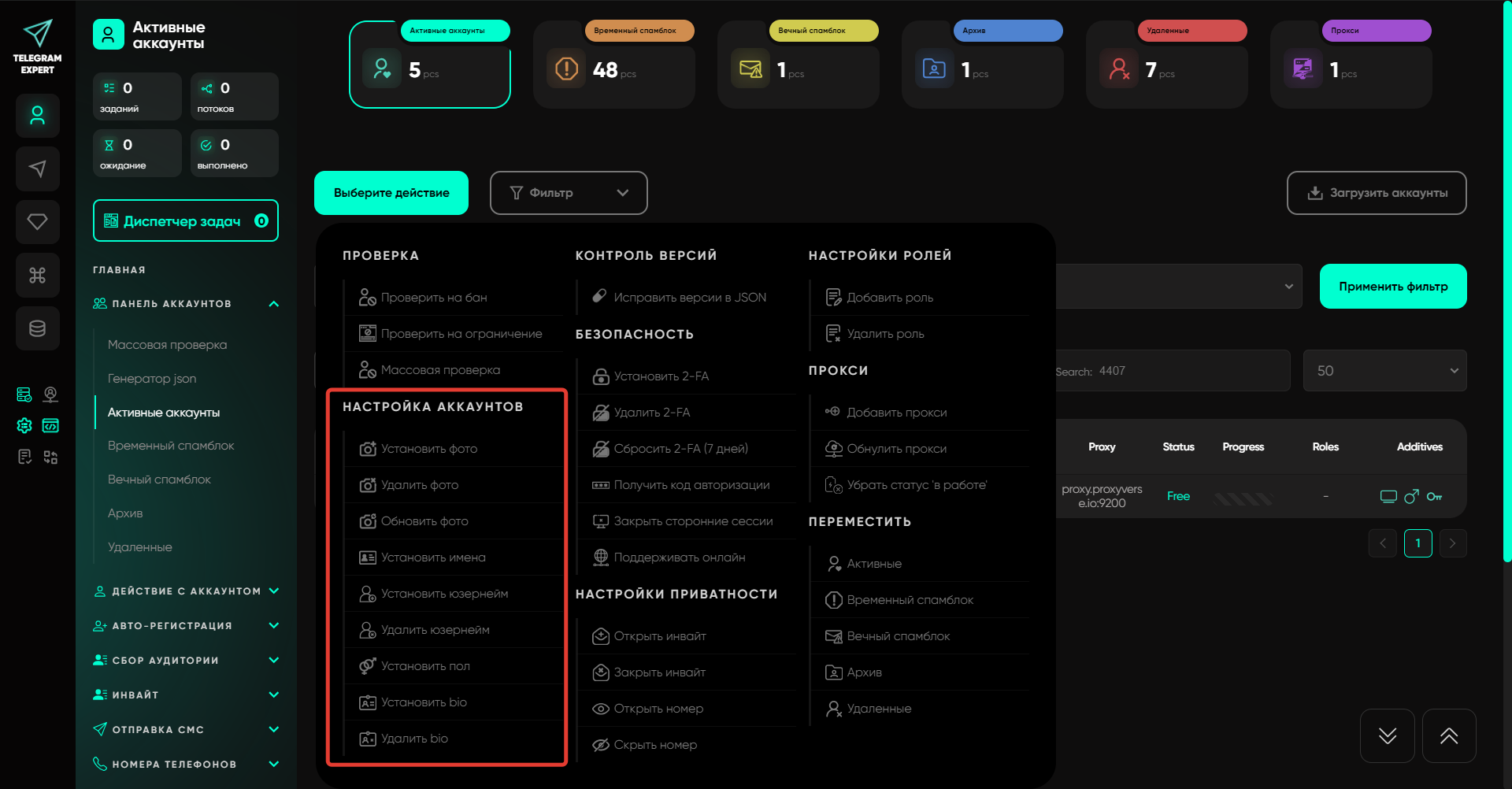Open the 50 rows-per-page dropdown

pos(1384,371)
